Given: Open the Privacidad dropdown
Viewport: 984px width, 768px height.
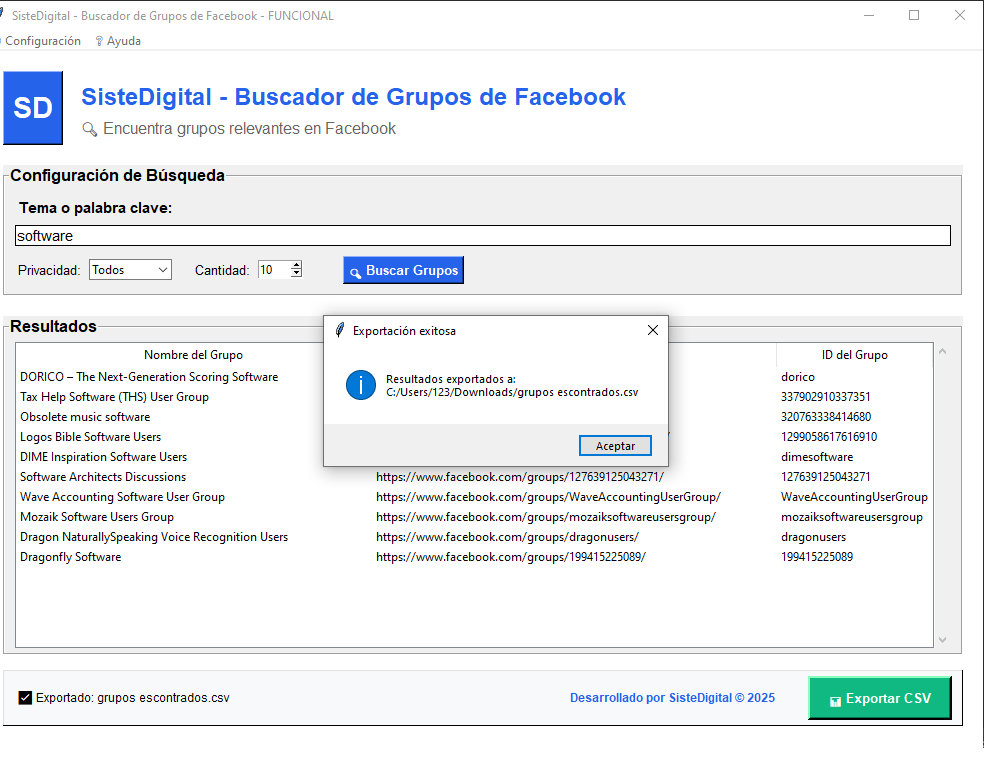Looking at the screenshot, I should tap(131, 270).
